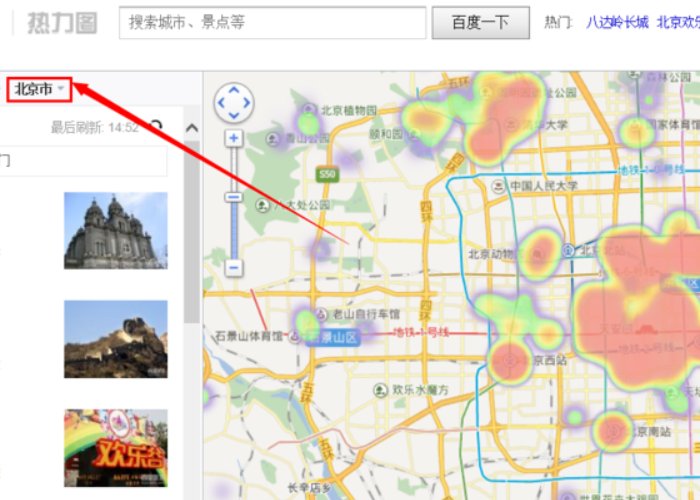The image size is (700, 500).
Task: Click the S50 highway shield
Action: 327,174
